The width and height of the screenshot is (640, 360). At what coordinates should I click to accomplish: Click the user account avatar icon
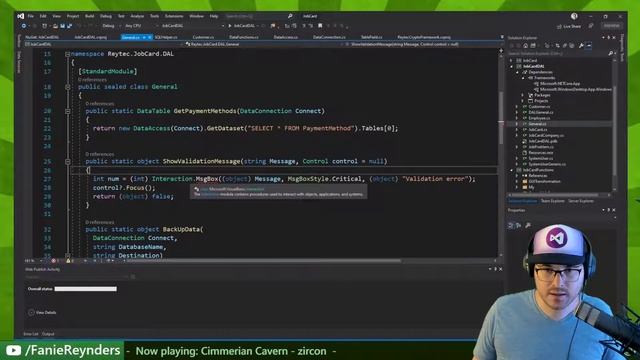(x=574, y=16)
